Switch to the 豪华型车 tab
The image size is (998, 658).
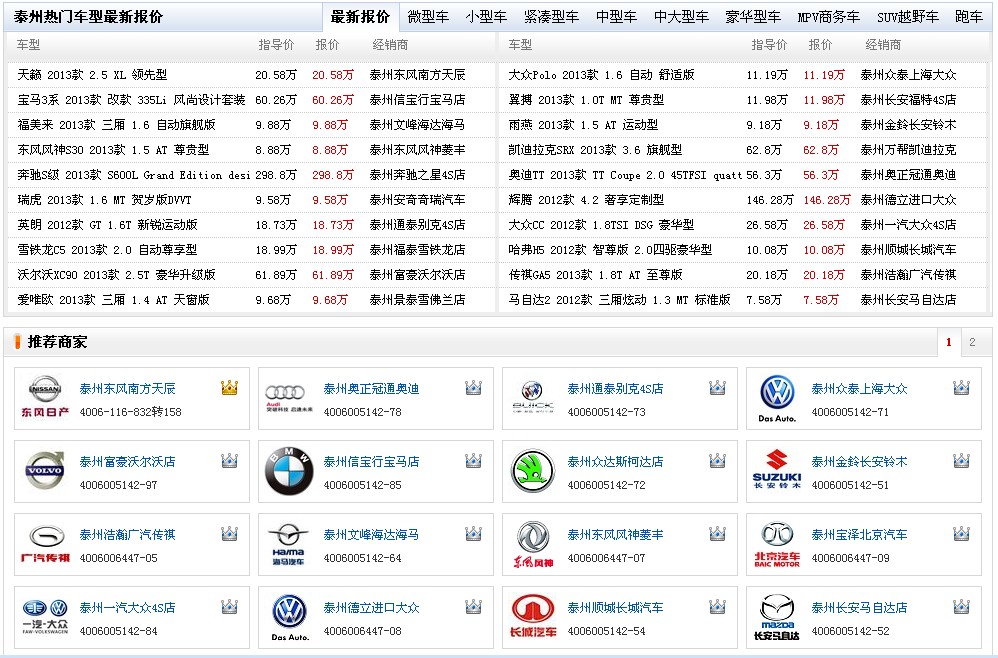click(753, 17)
